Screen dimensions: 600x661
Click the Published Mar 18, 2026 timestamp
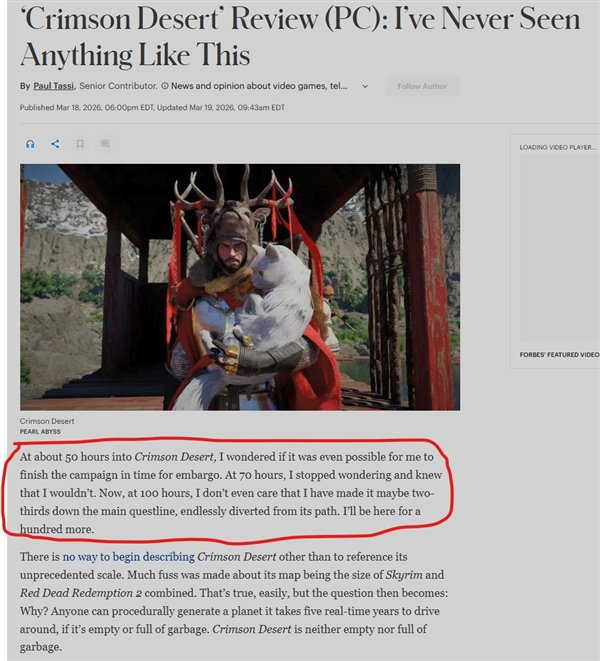tap(86, 107)
